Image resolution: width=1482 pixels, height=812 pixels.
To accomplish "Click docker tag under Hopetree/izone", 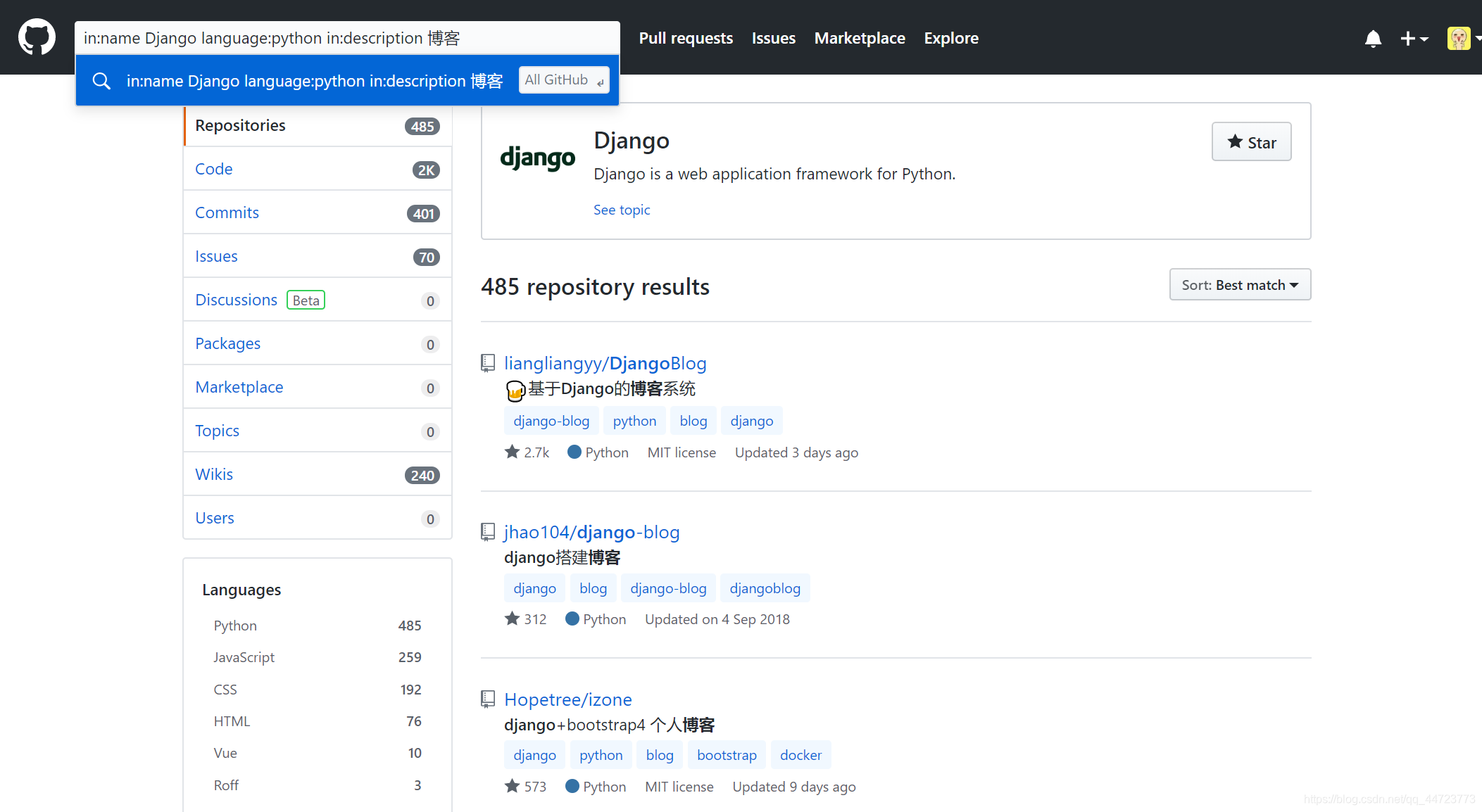I will 800,755.
